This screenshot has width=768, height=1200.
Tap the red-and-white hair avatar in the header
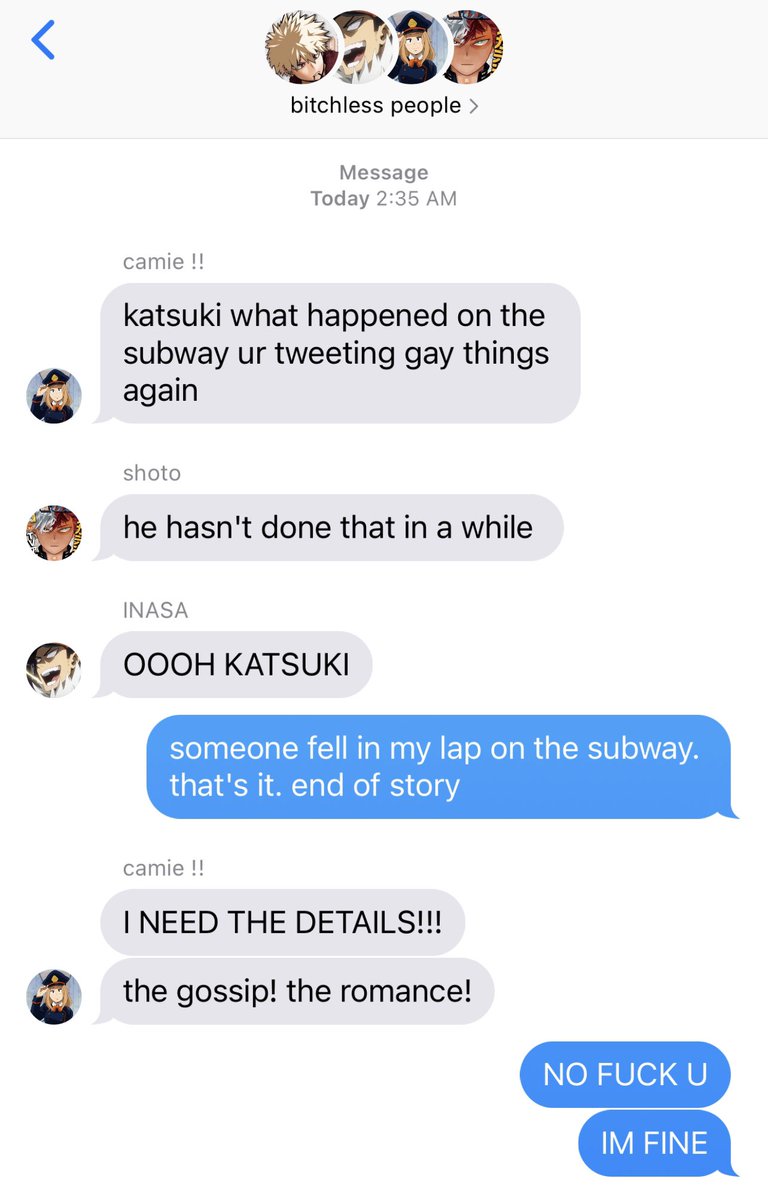point(472,47)
